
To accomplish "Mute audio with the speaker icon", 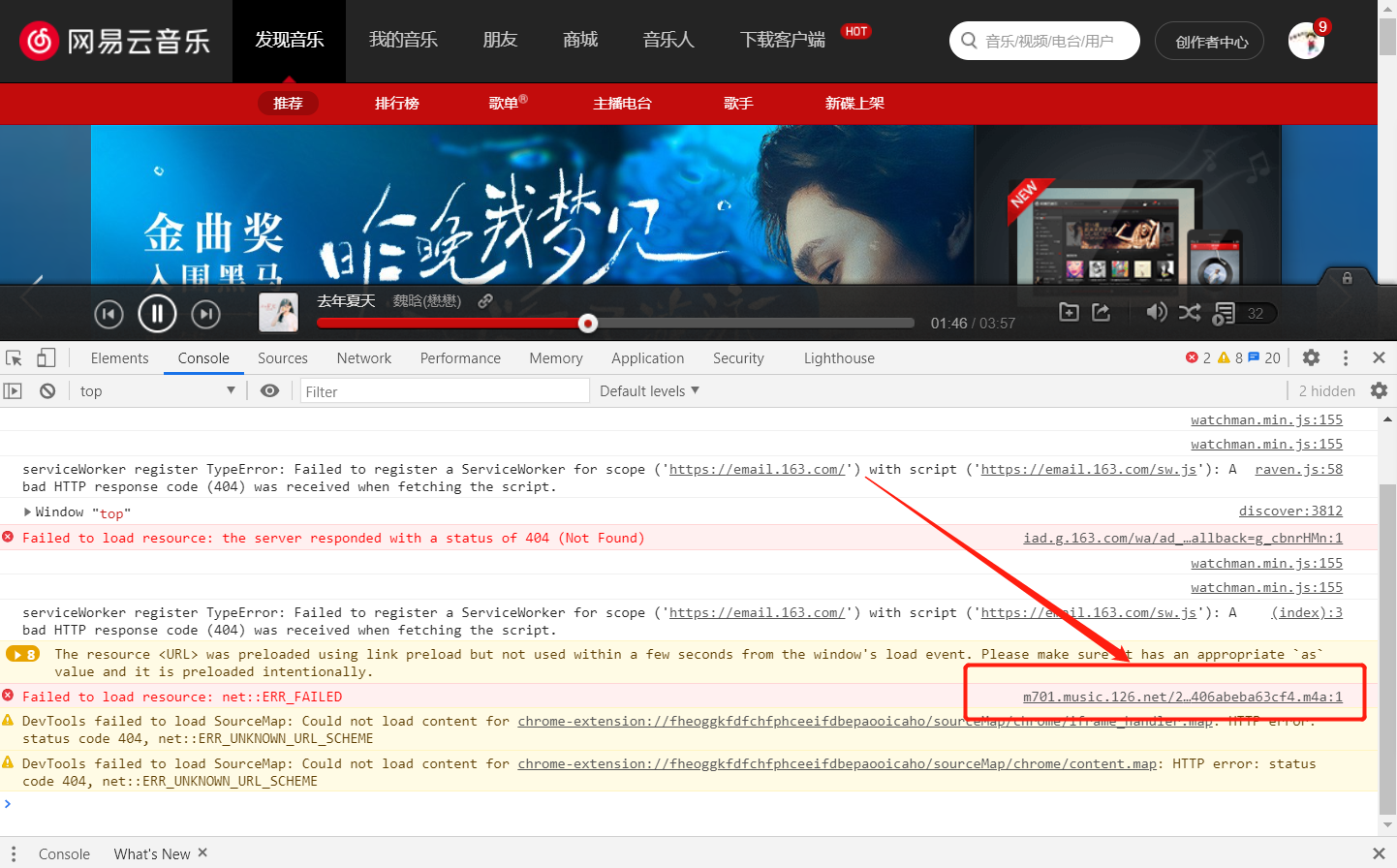I will [1156, 312].
